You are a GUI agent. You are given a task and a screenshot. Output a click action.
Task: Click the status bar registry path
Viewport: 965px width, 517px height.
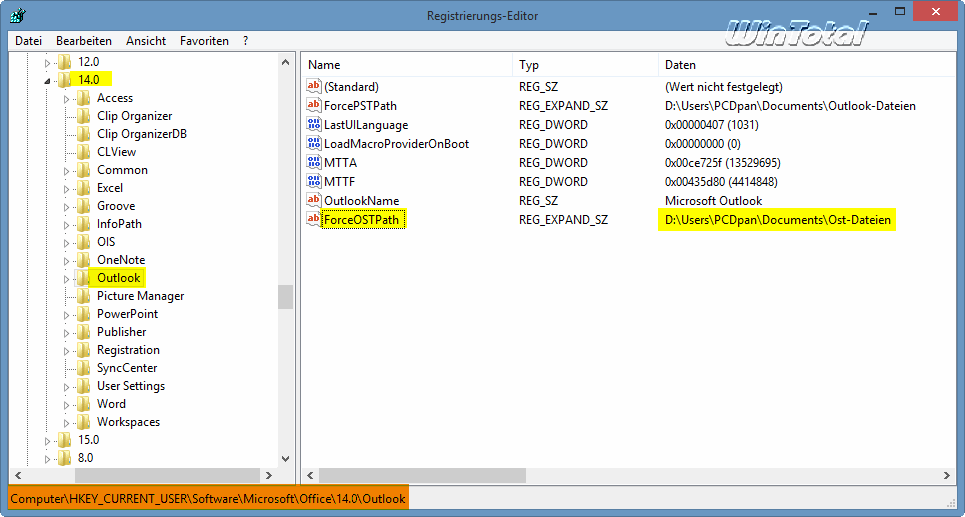click(x=208, y=499)
